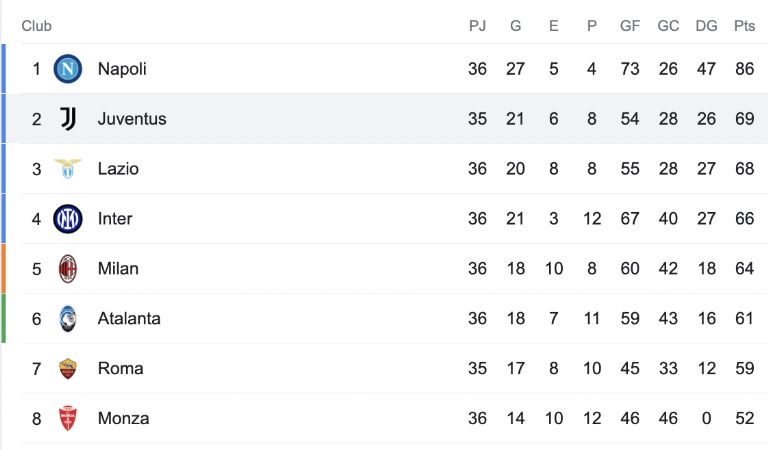Click the PJ column header
Screen dimensions: 768x450
tap(477, 25)
